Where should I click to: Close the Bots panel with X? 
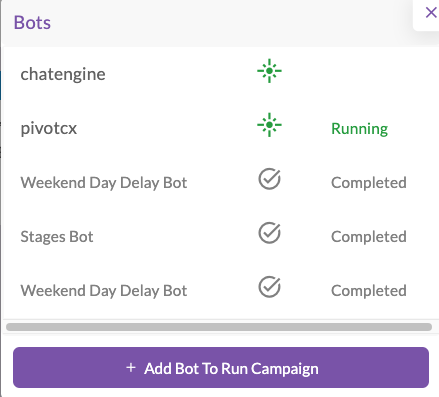coord(431,13)
